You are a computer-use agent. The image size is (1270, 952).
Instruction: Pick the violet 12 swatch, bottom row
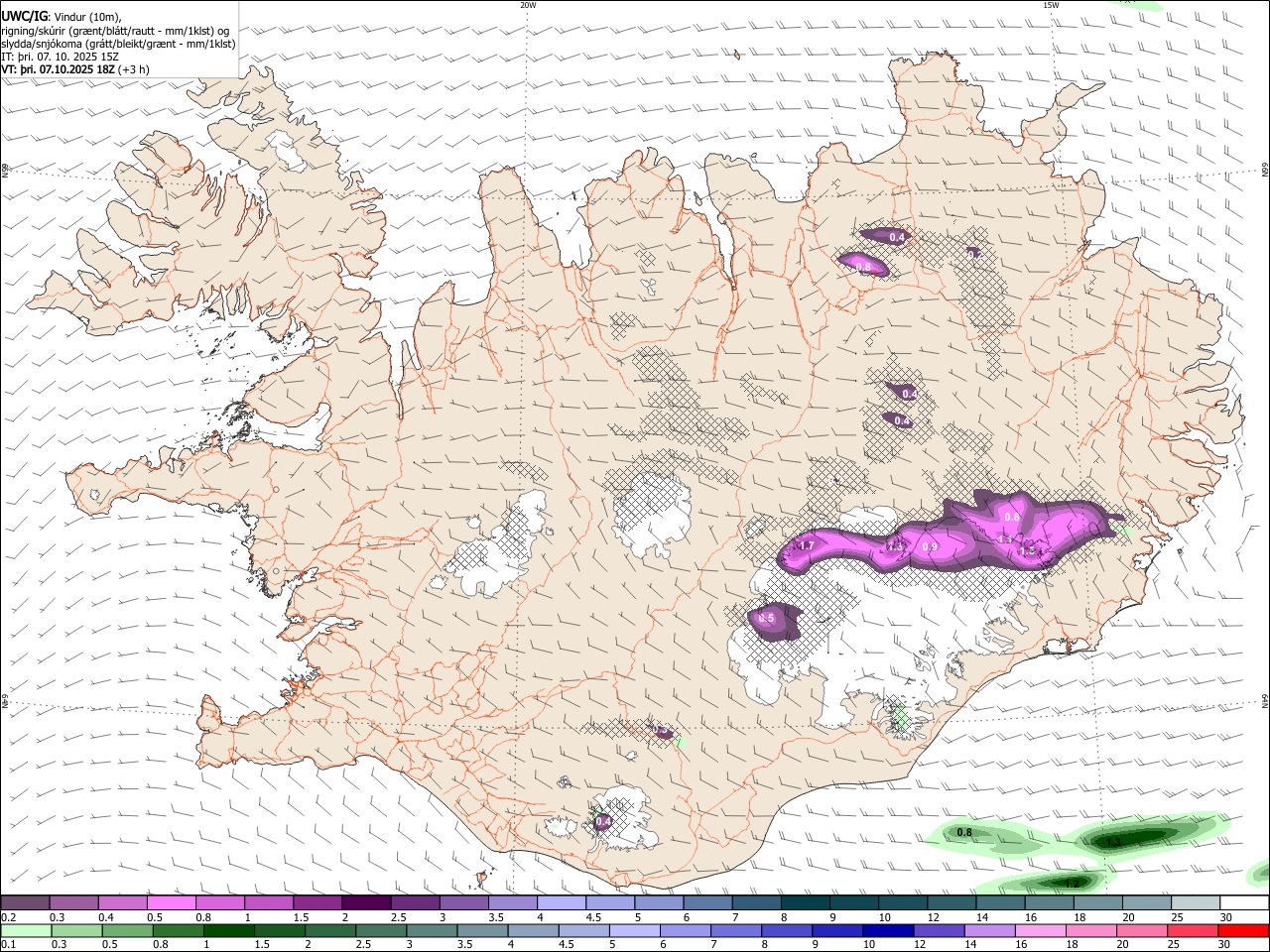(x=938, y=931)
